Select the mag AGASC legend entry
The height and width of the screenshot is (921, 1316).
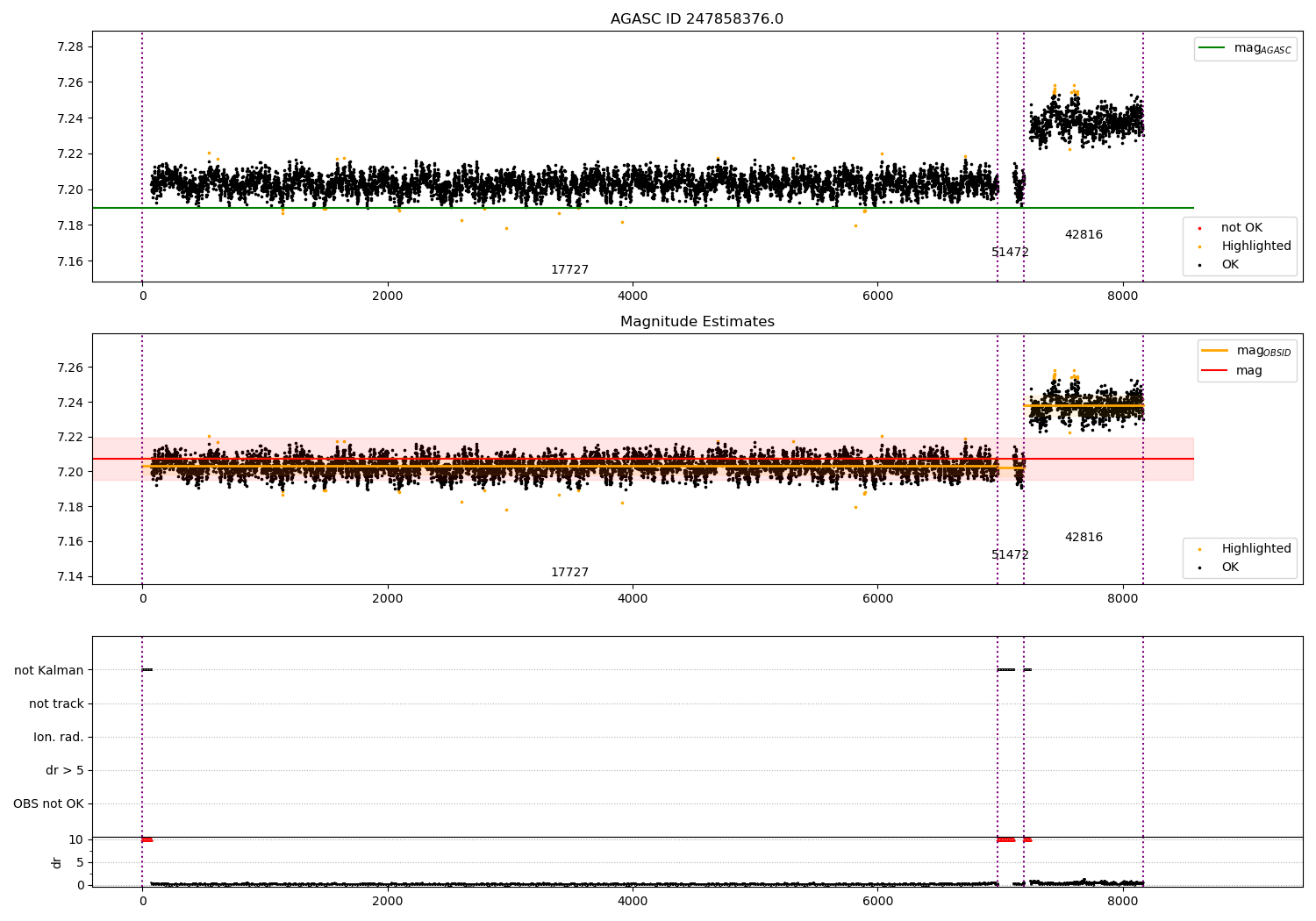coord(1245,48)
